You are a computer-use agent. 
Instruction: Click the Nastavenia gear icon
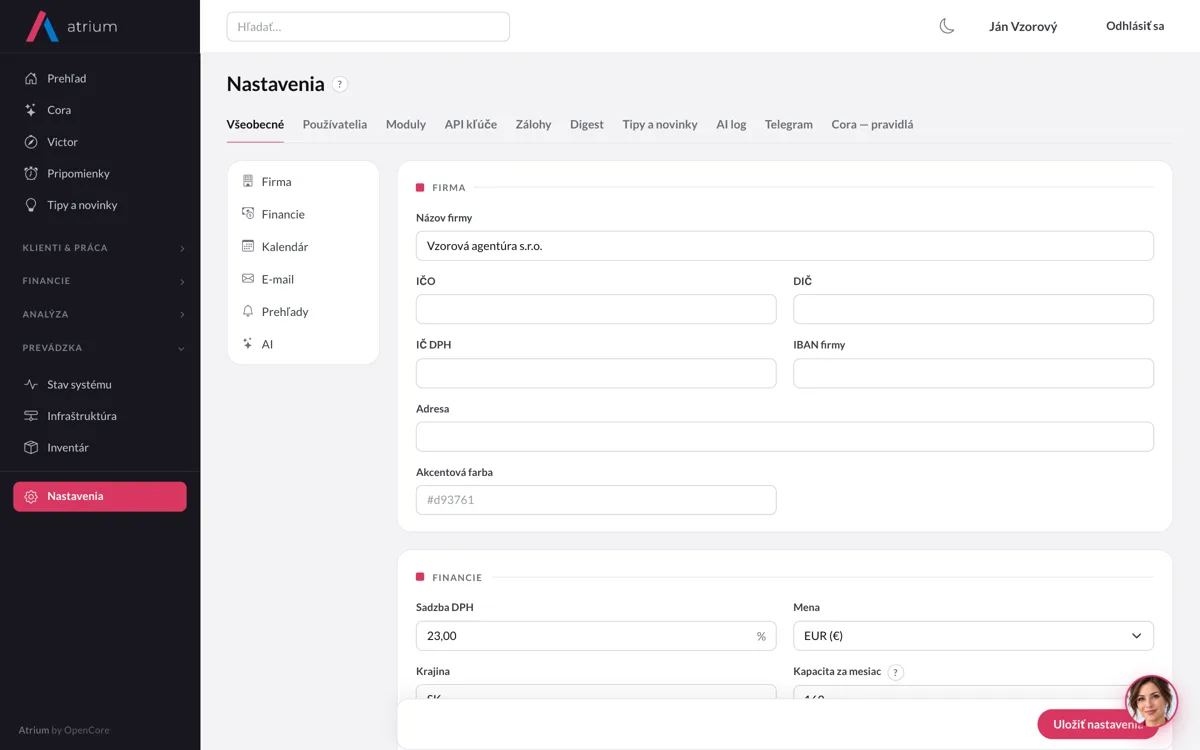(x=31, y=496)
